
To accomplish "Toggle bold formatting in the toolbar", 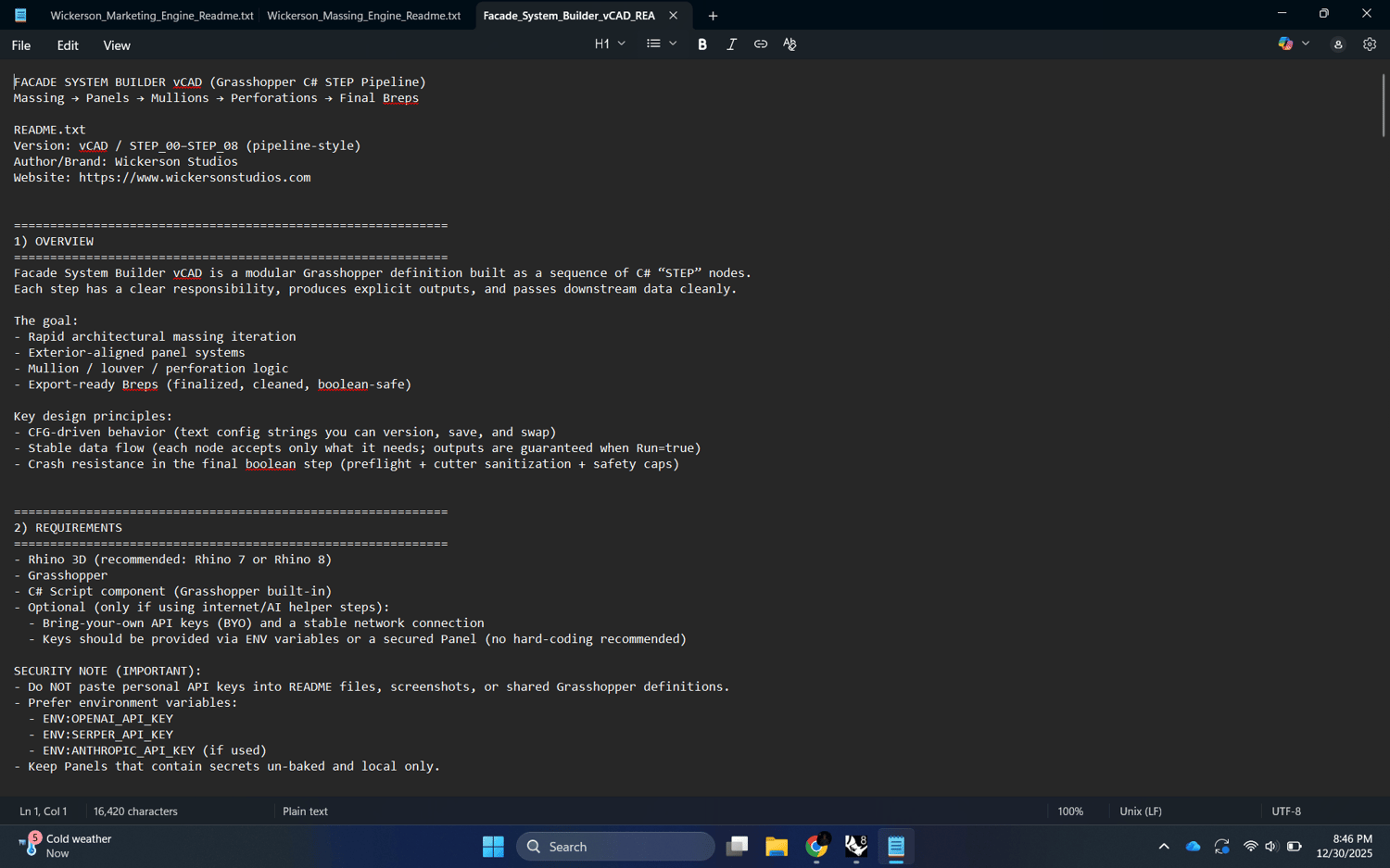I will click(702, 44).
